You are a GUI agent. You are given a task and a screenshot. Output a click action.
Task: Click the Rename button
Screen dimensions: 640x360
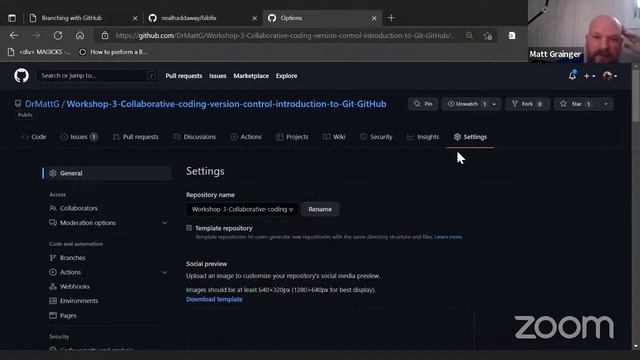(x=320, y=209)
